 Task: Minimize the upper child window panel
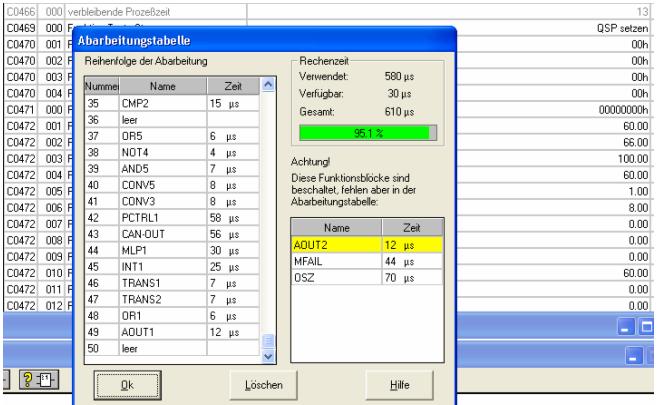click(x=627, y=325)
